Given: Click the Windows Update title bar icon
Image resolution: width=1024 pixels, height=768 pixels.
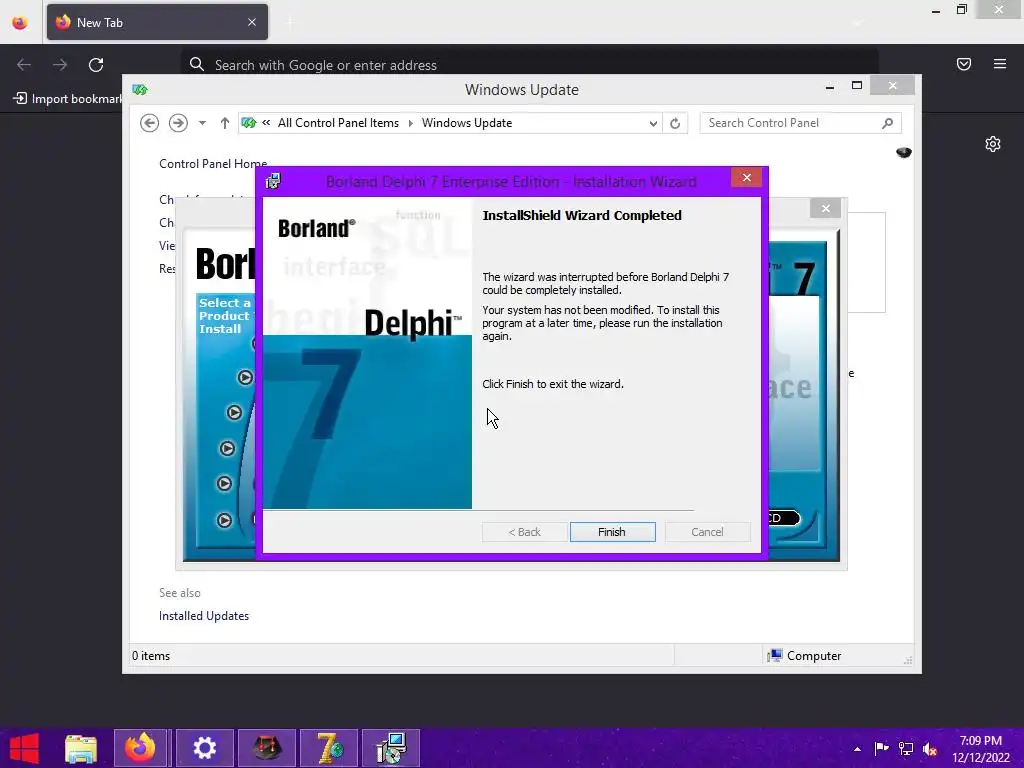Looking at the screenshot, I should 140,89.
